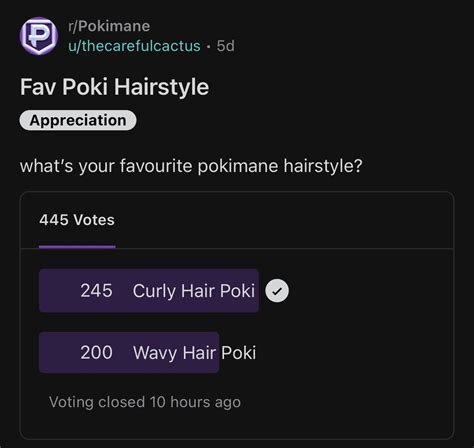This screenshot has height=448, width=474.
Task: Open the Fav Poki Hairstyle post title
Action: [x=114, y=87]
